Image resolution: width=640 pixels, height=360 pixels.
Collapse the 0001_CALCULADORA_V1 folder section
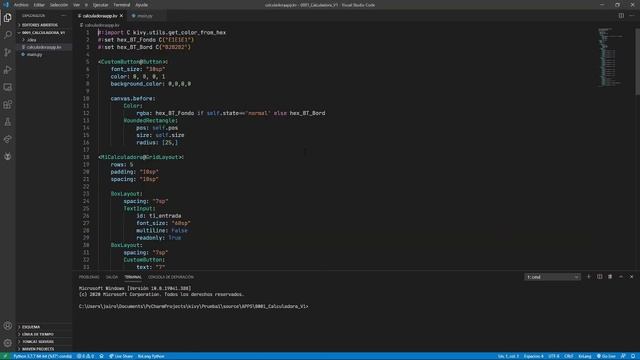click(x=43, y=32)
